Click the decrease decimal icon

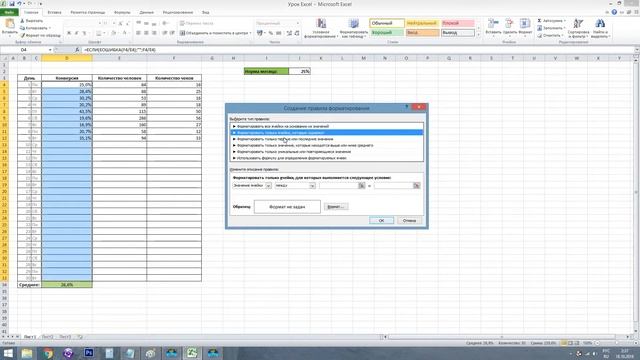297,33
